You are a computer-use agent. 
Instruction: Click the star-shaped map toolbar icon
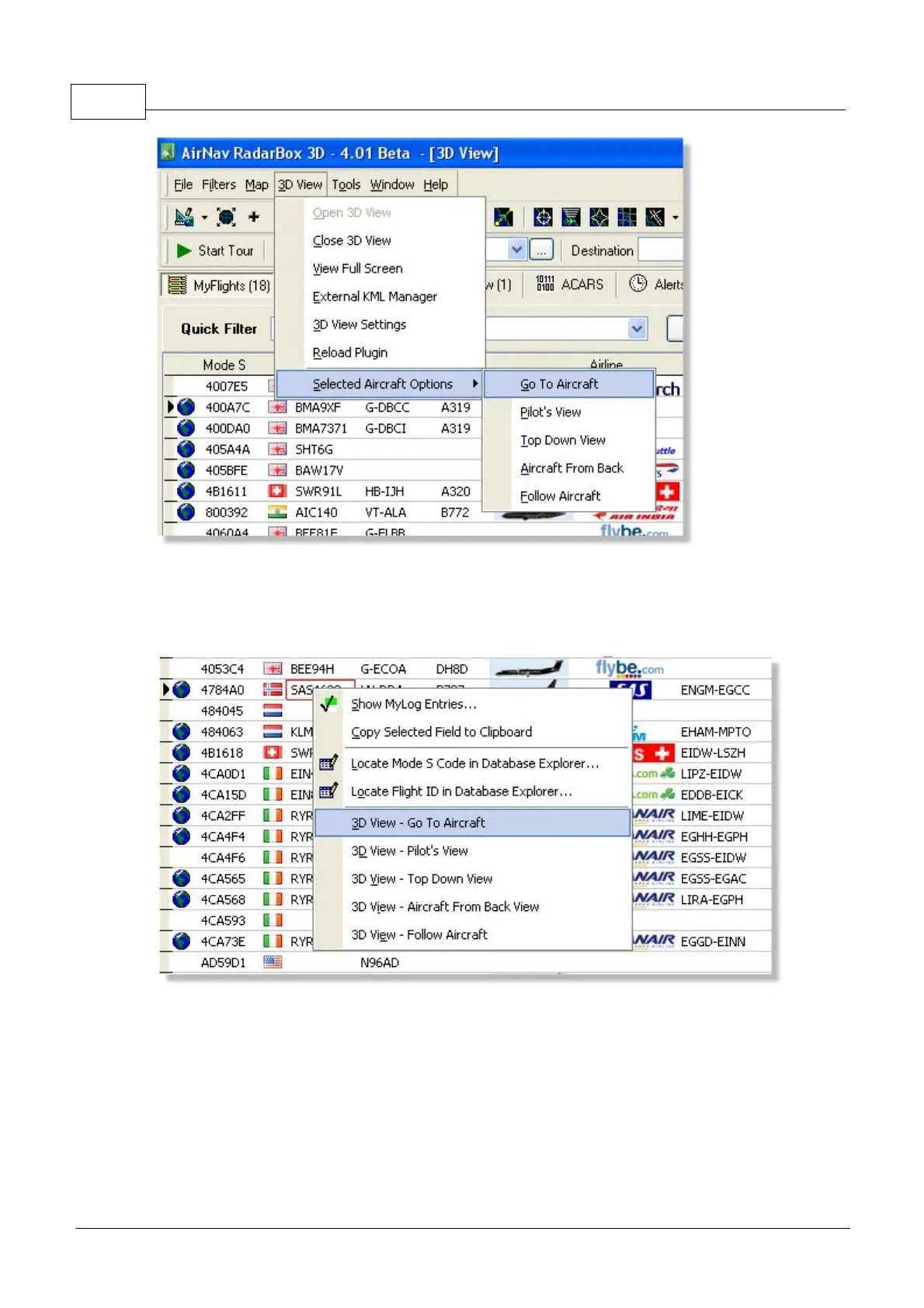tap(599, 217)
